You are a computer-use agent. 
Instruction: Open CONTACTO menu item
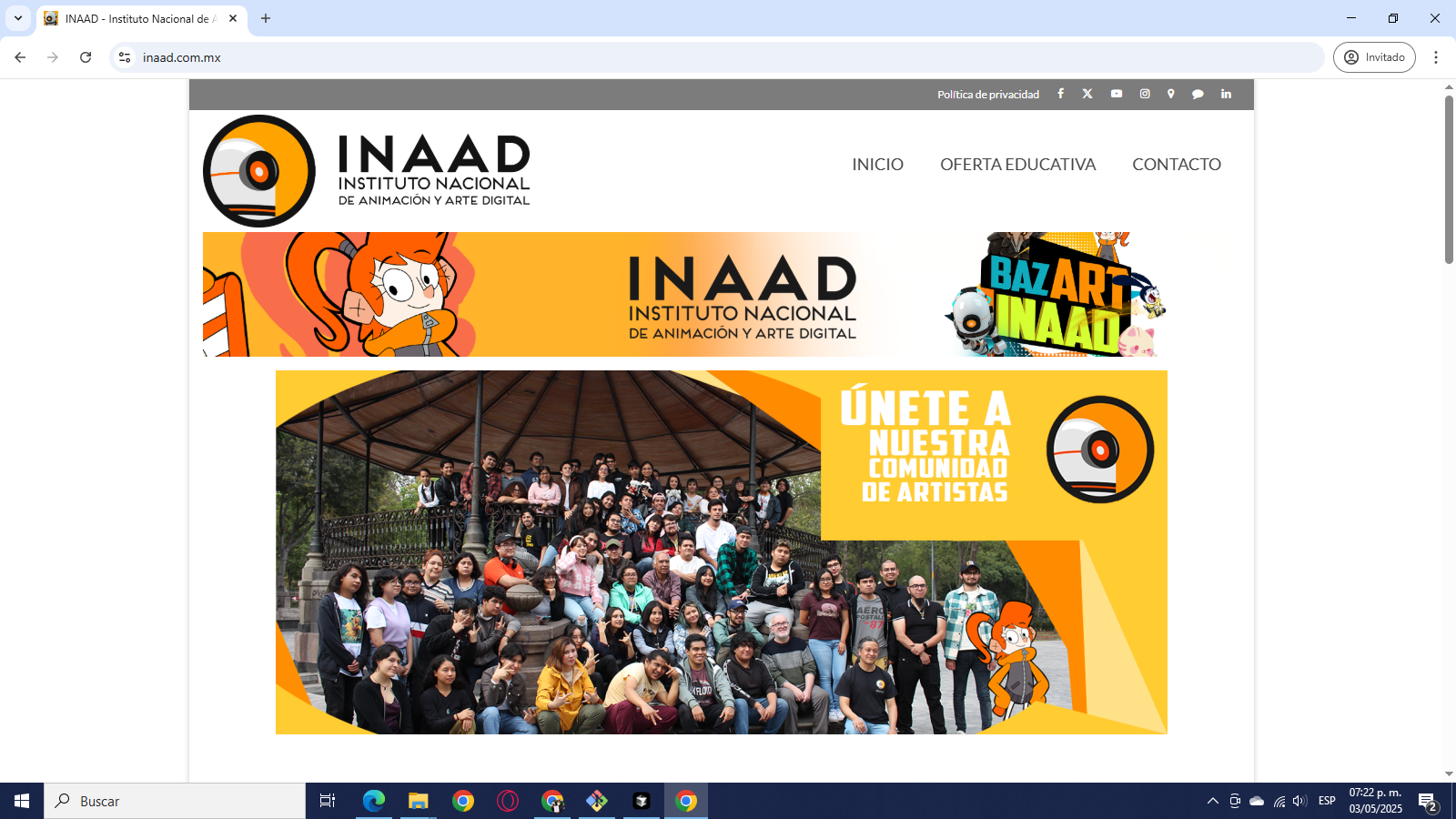[1177, 165]
